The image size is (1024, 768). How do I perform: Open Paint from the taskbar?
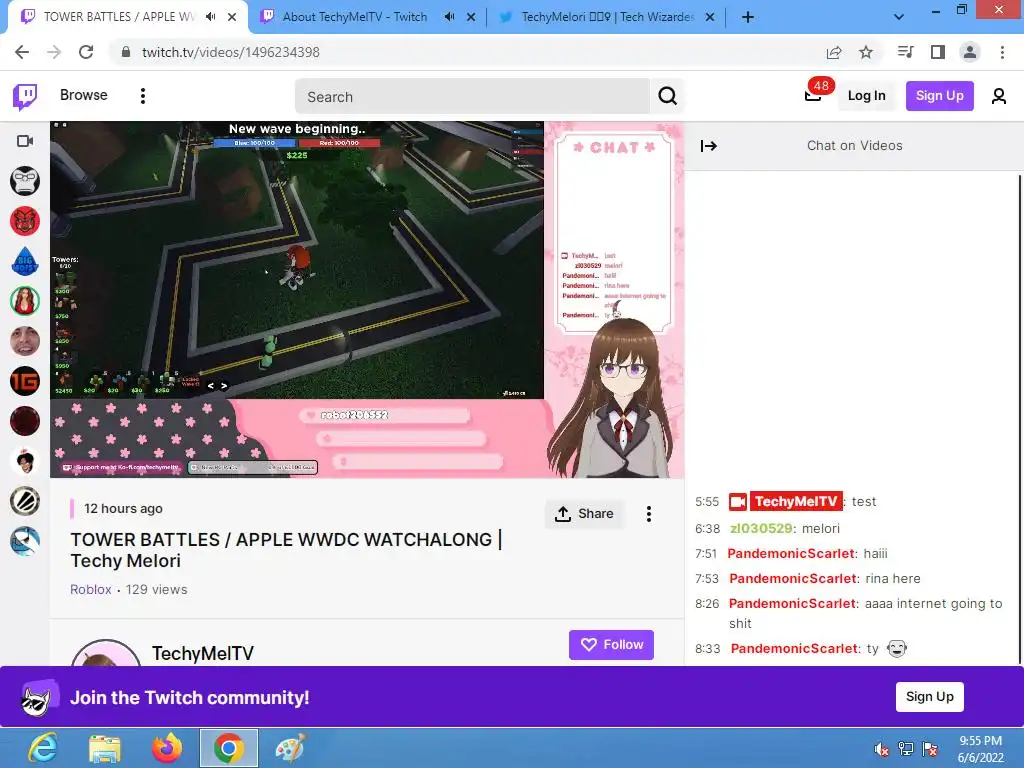pyautogui.click(x=290, y=748)
